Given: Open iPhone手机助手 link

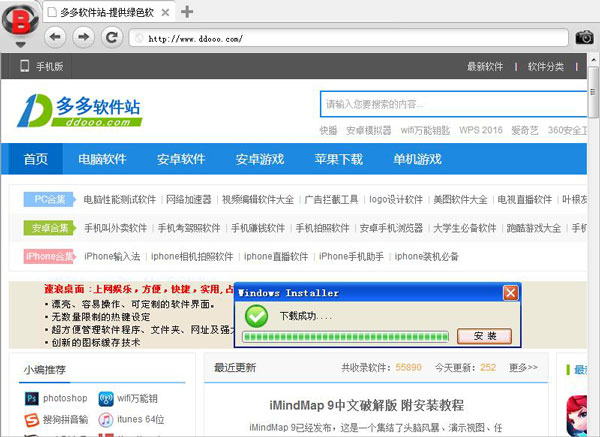Looking at the screenshot, I should click(351, 256).
